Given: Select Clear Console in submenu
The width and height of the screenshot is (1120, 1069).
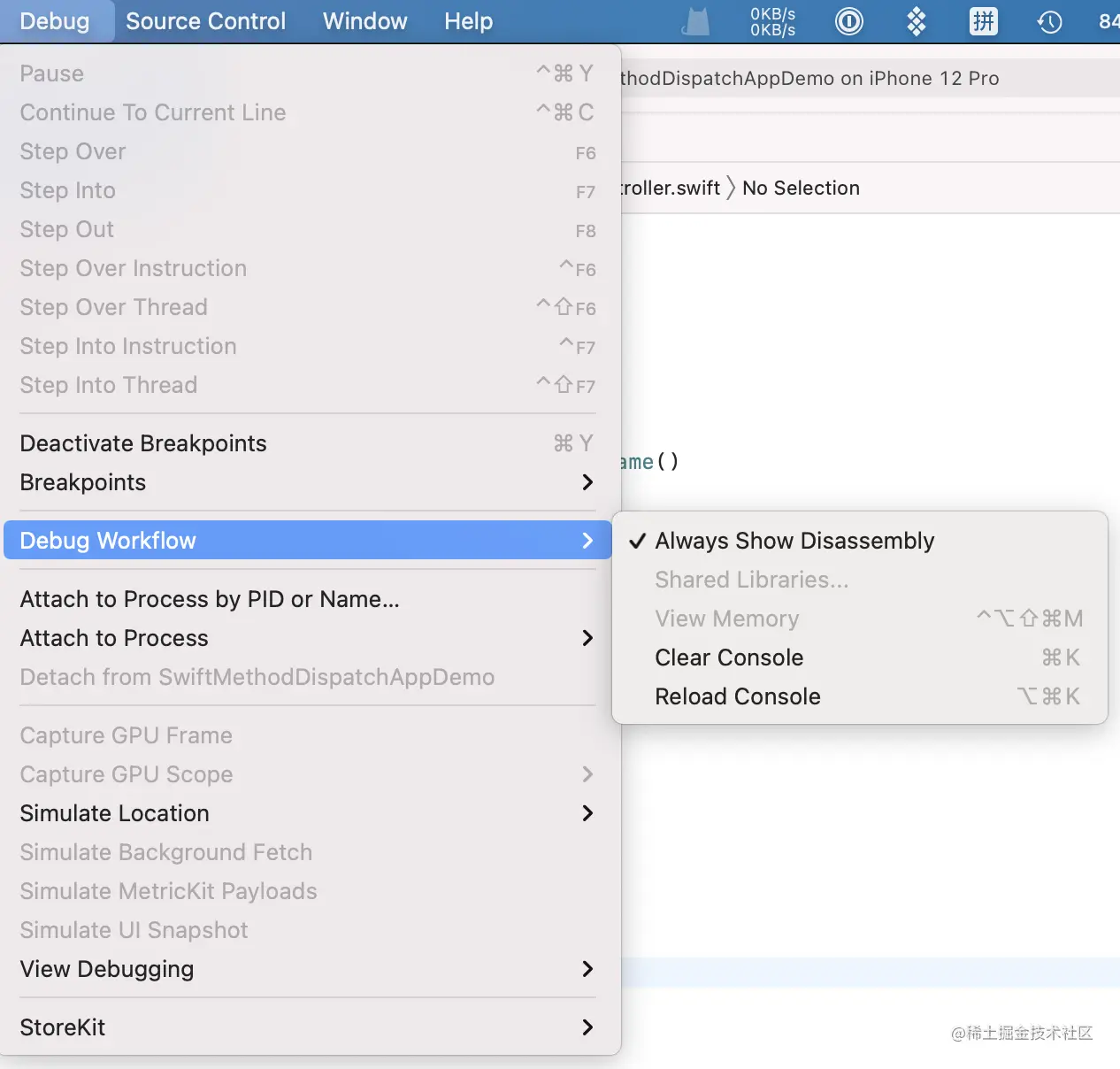Looking at the screenshot, I should click(860, 658).
